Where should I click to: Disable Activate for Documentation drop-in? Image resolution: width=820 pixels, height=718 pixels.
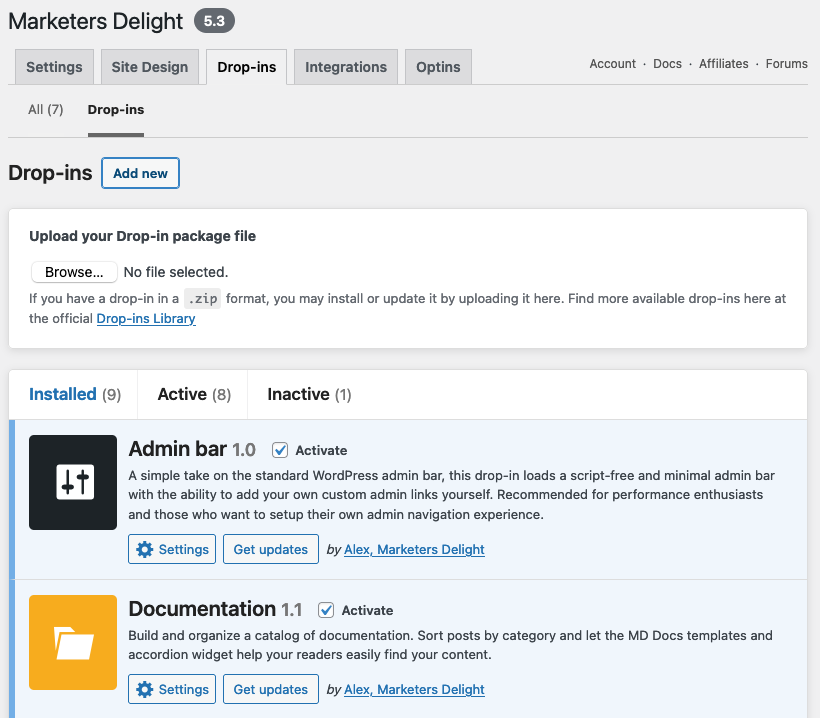(325, 610)
